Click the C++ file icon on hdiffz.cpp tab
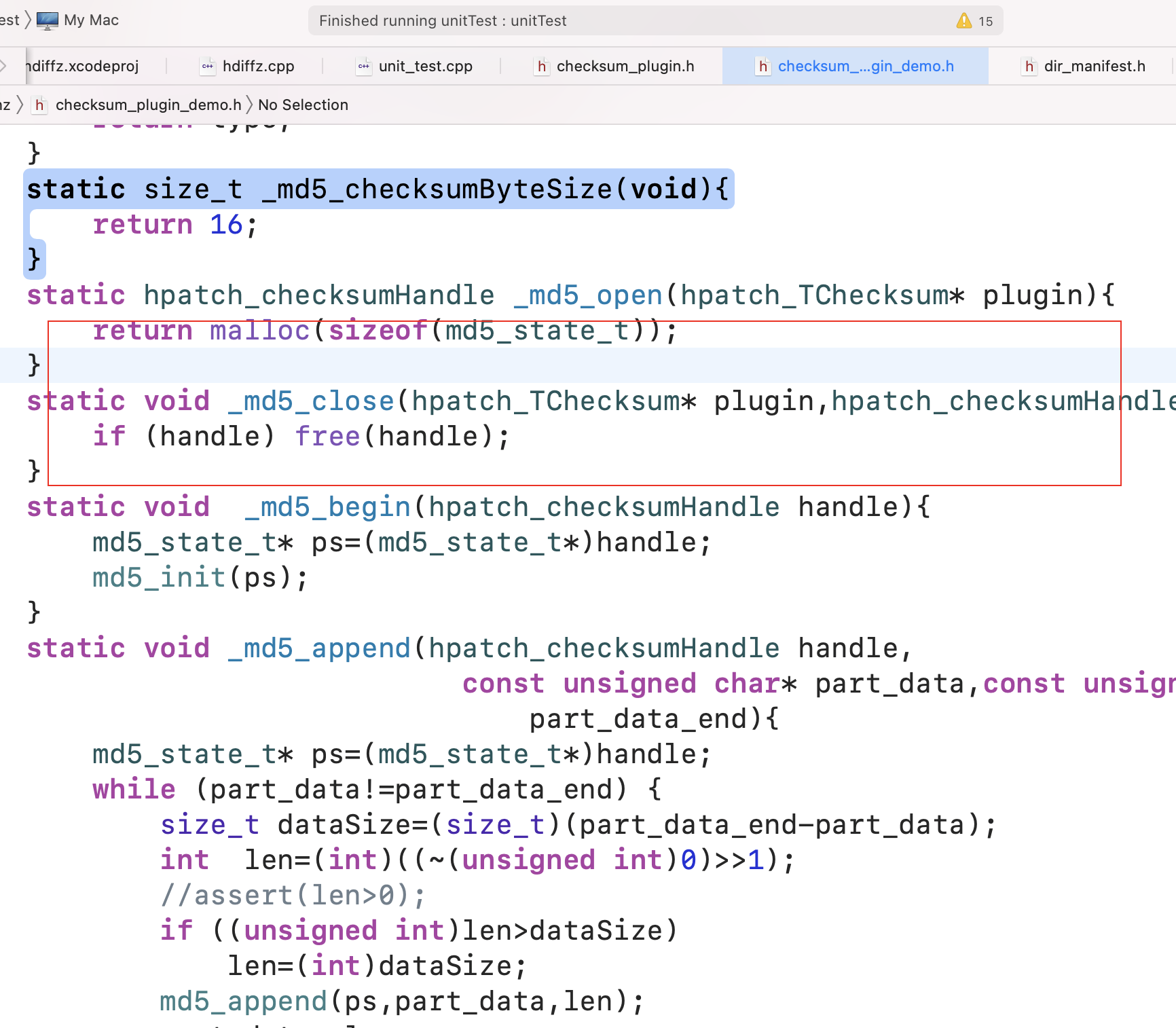This screenshot has width=1176, height=1028. tap(208, 66)
